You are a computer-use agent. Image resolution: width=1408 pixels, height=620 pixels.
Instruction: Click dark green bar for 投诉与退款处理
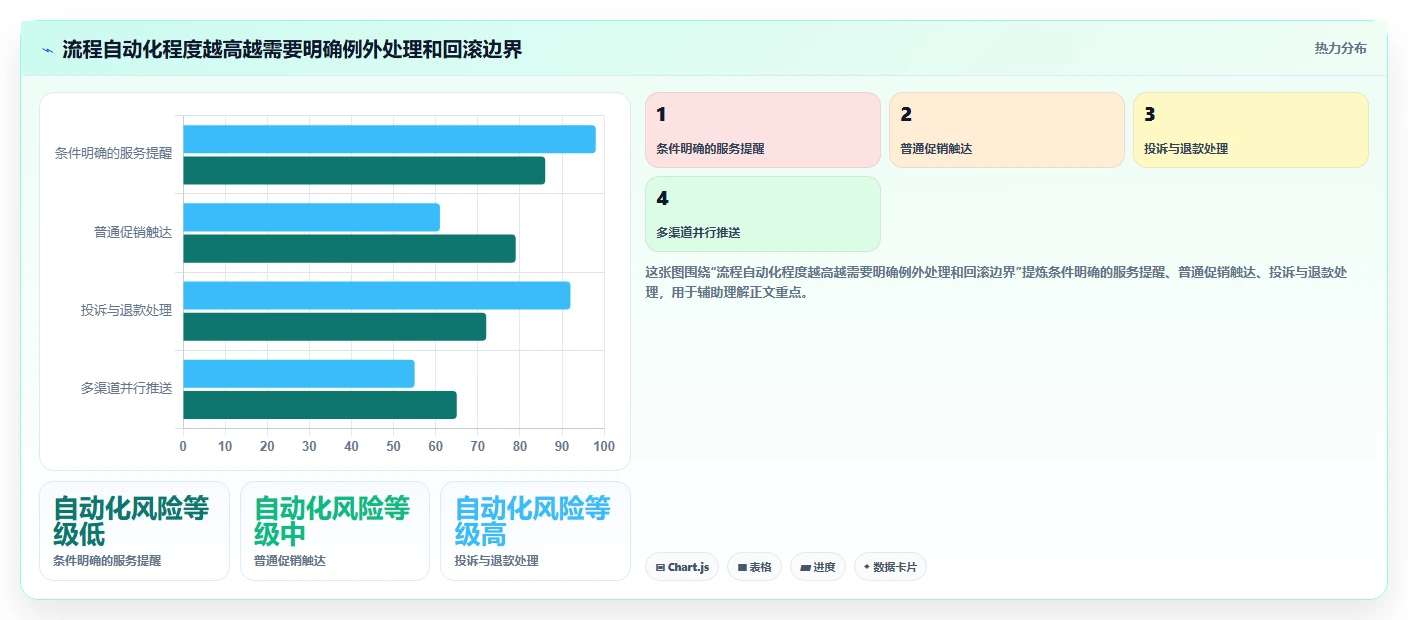click(x=334, y=327)
